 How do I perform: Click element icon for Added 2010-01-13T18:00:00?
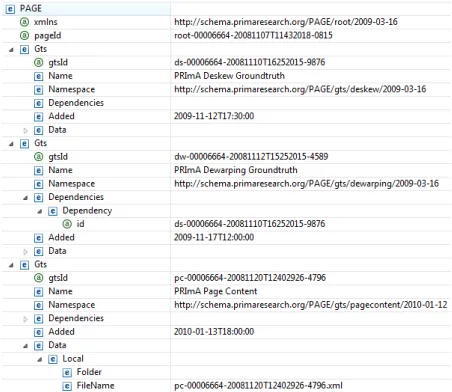tap(39, 332)
